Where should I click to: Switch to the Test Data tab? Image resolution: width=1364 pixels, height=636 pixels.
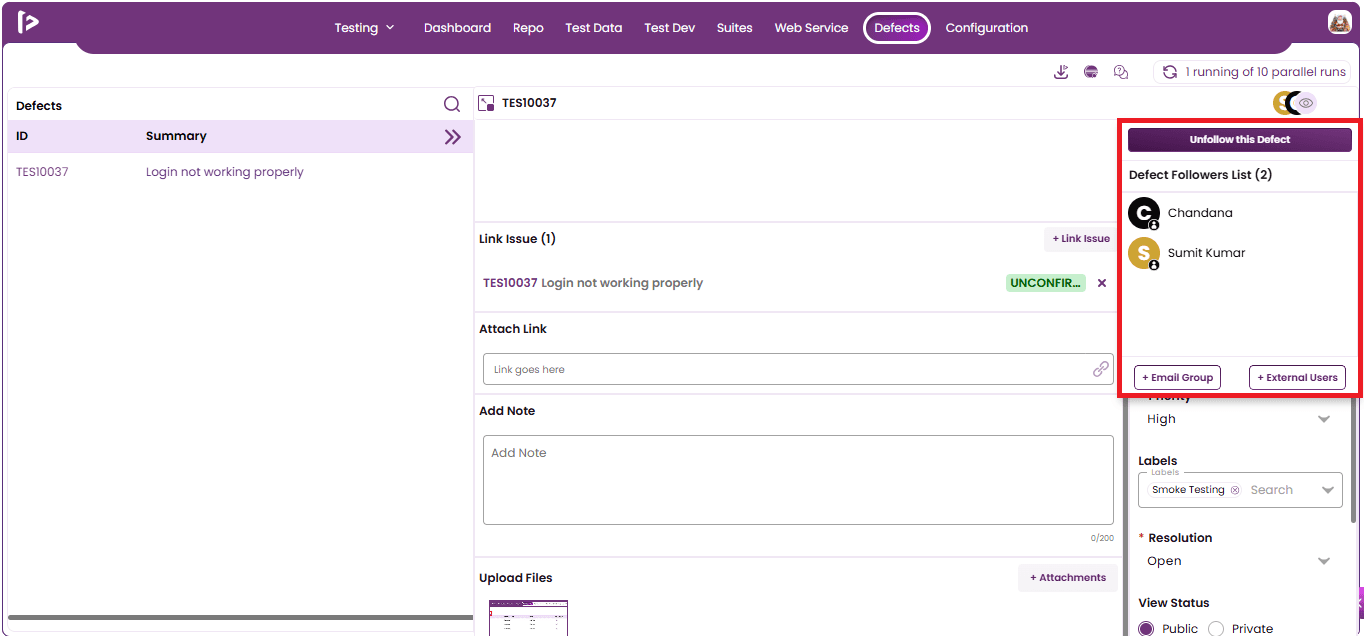tap(594, 28)
